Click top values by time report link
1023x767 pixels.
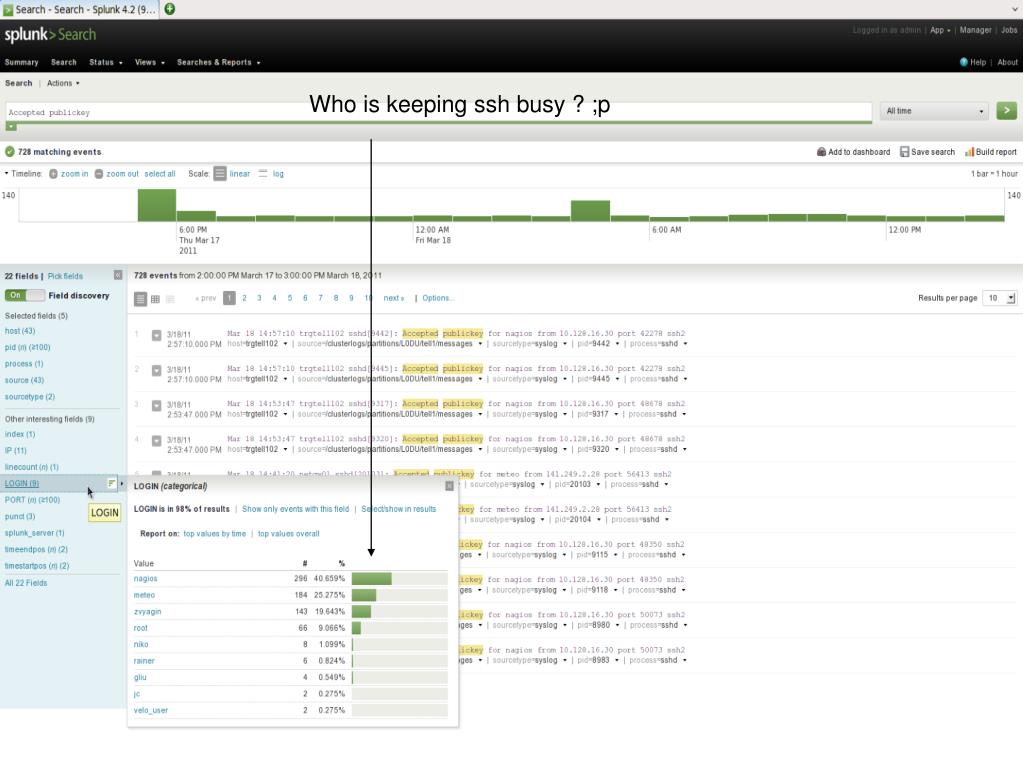pos(215,534)
